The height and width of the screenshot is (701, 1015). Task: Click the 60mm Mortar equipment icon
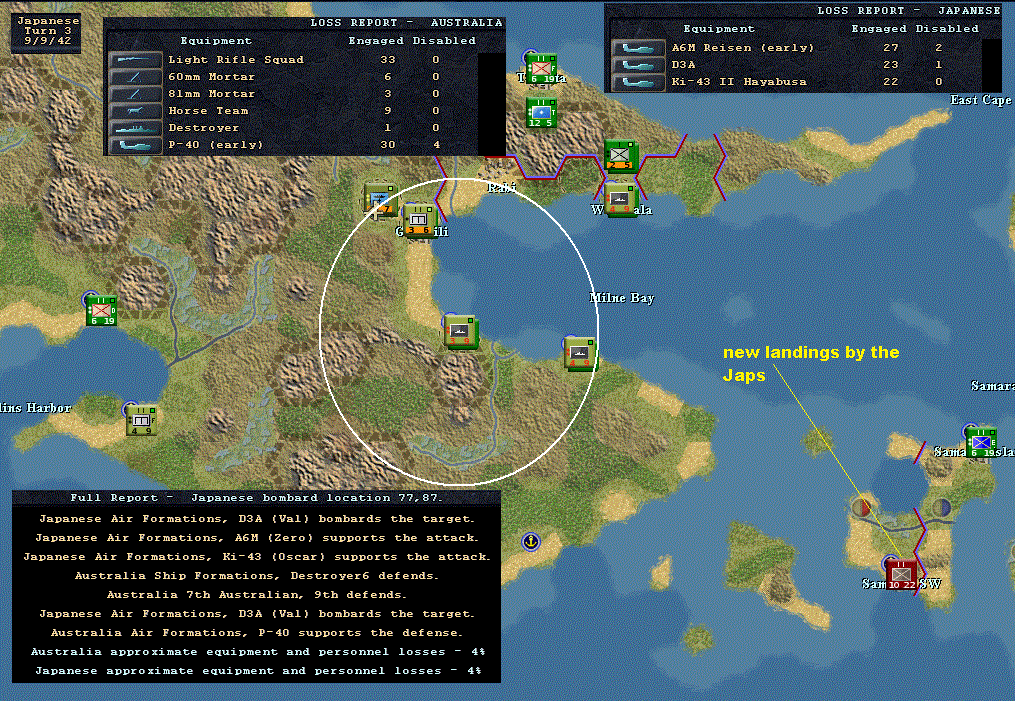(135, 77)
